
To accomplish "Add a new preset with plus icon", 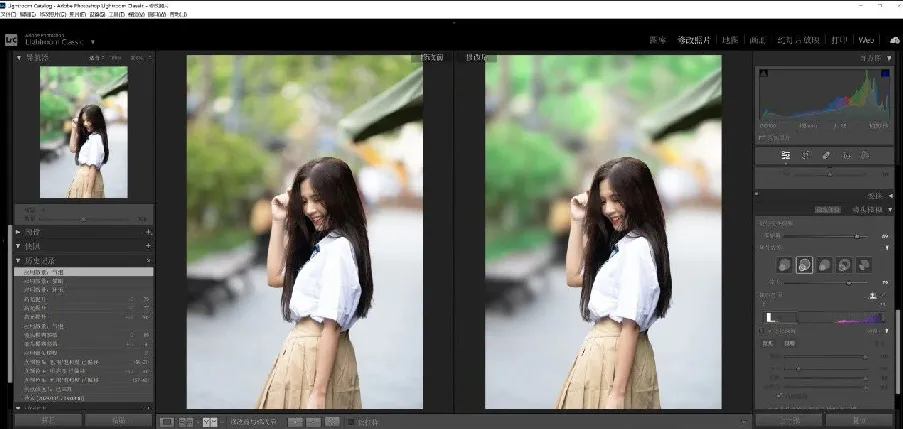I will pyautogui.click(x=148, y=232).
